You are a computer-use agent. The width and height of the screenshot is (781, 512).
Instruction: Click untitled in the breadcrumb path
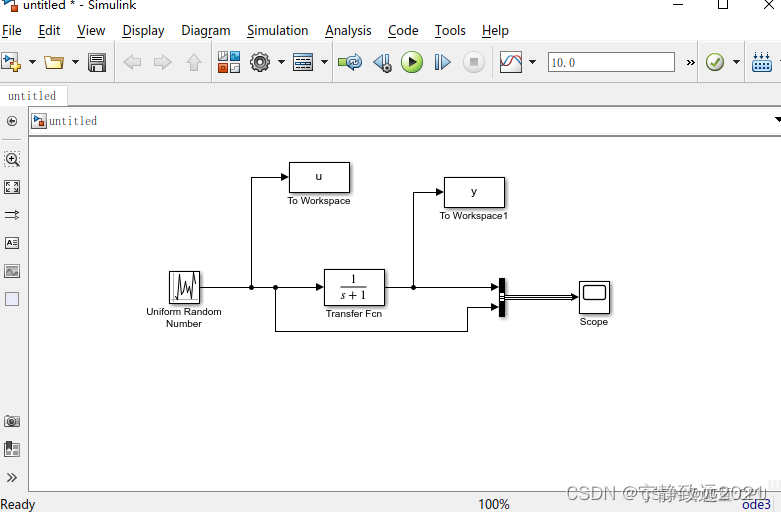[73, 121]
